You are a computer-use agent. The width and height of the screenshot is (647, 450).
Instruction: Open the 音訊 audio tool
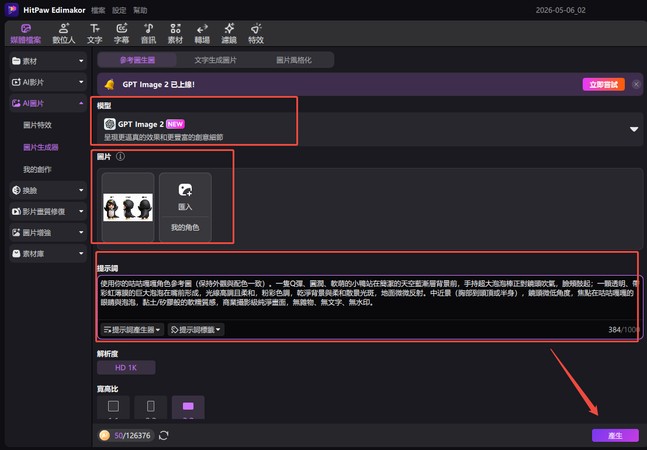149,34
